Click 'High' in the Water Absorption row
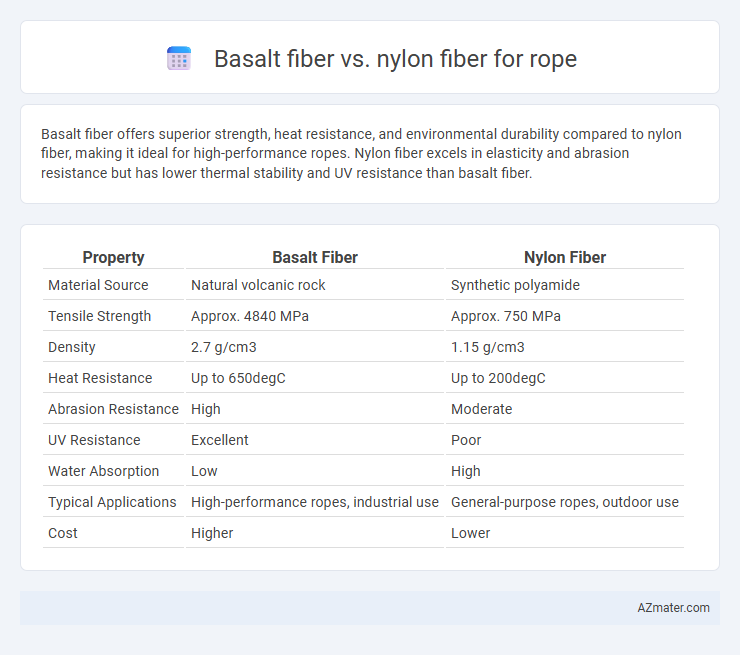 click(x=466, y=471)
